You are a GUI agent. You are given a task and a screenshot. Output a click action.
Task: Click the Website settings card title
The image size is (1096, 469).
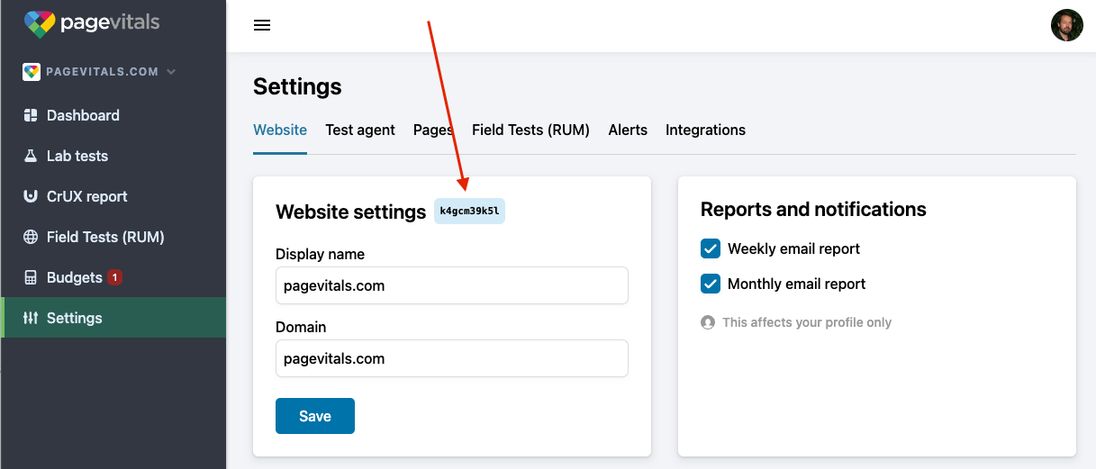click(351, 212)
